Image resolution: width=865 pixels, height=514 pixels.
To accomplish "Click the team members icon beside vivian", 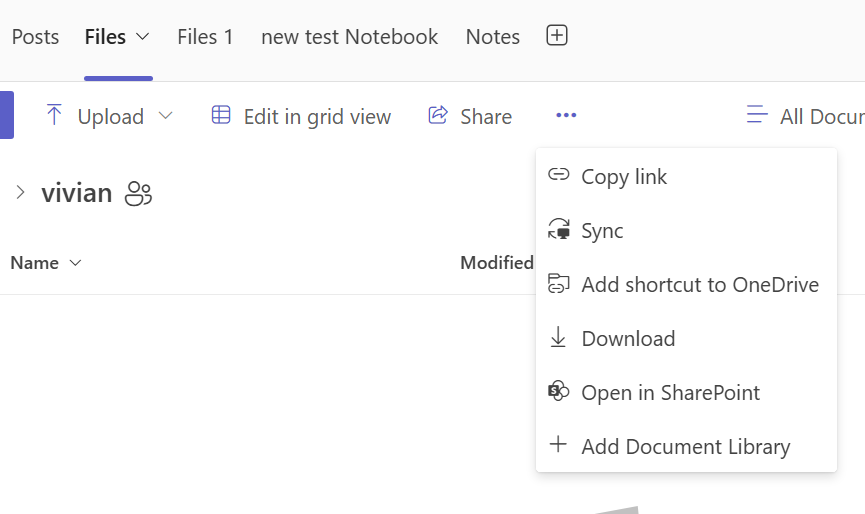I will pyautogui.click(x=138, y=193).
